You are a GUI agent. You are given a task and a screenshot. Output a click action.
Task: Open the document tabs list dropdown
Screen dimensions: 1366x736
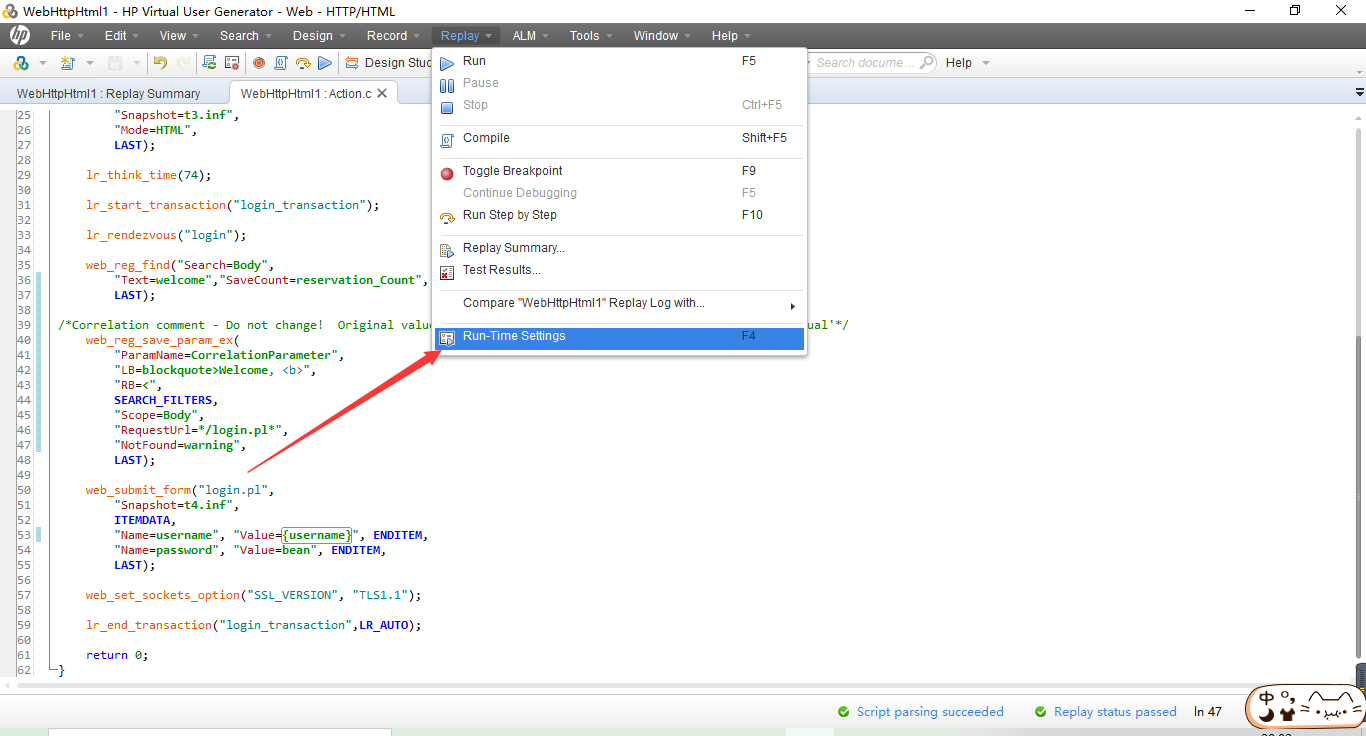[1358, 93]
